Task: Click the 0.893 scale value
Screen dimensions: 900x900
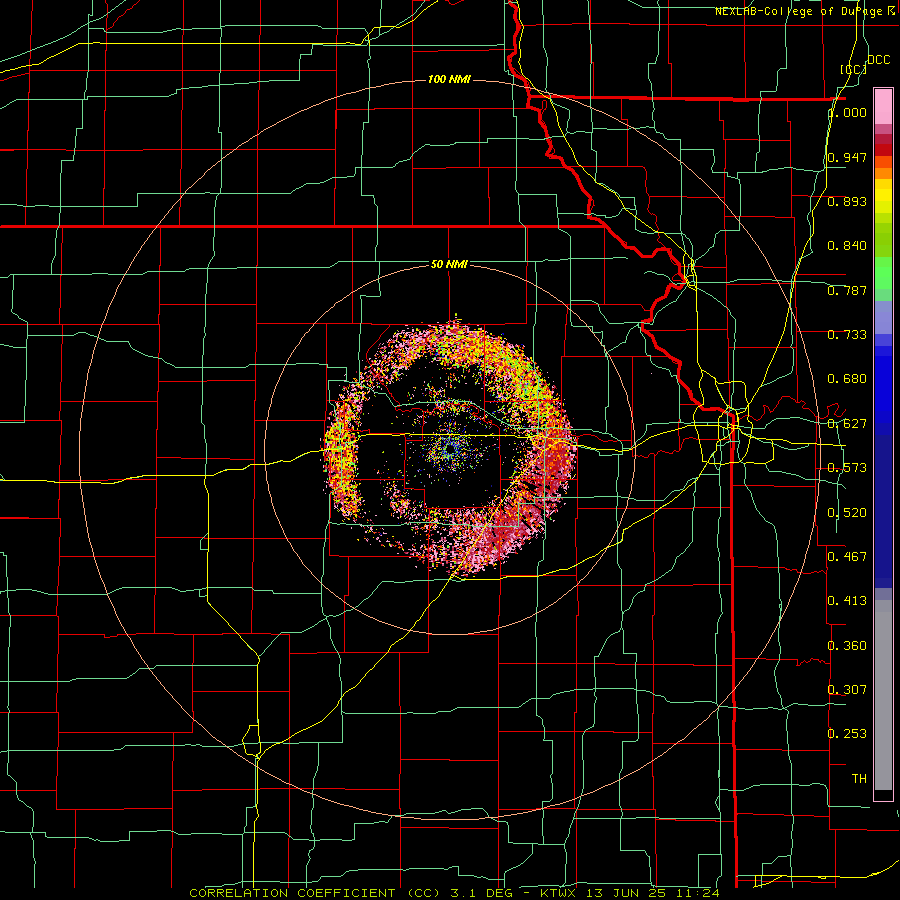Action: click(x=847, y=201)
